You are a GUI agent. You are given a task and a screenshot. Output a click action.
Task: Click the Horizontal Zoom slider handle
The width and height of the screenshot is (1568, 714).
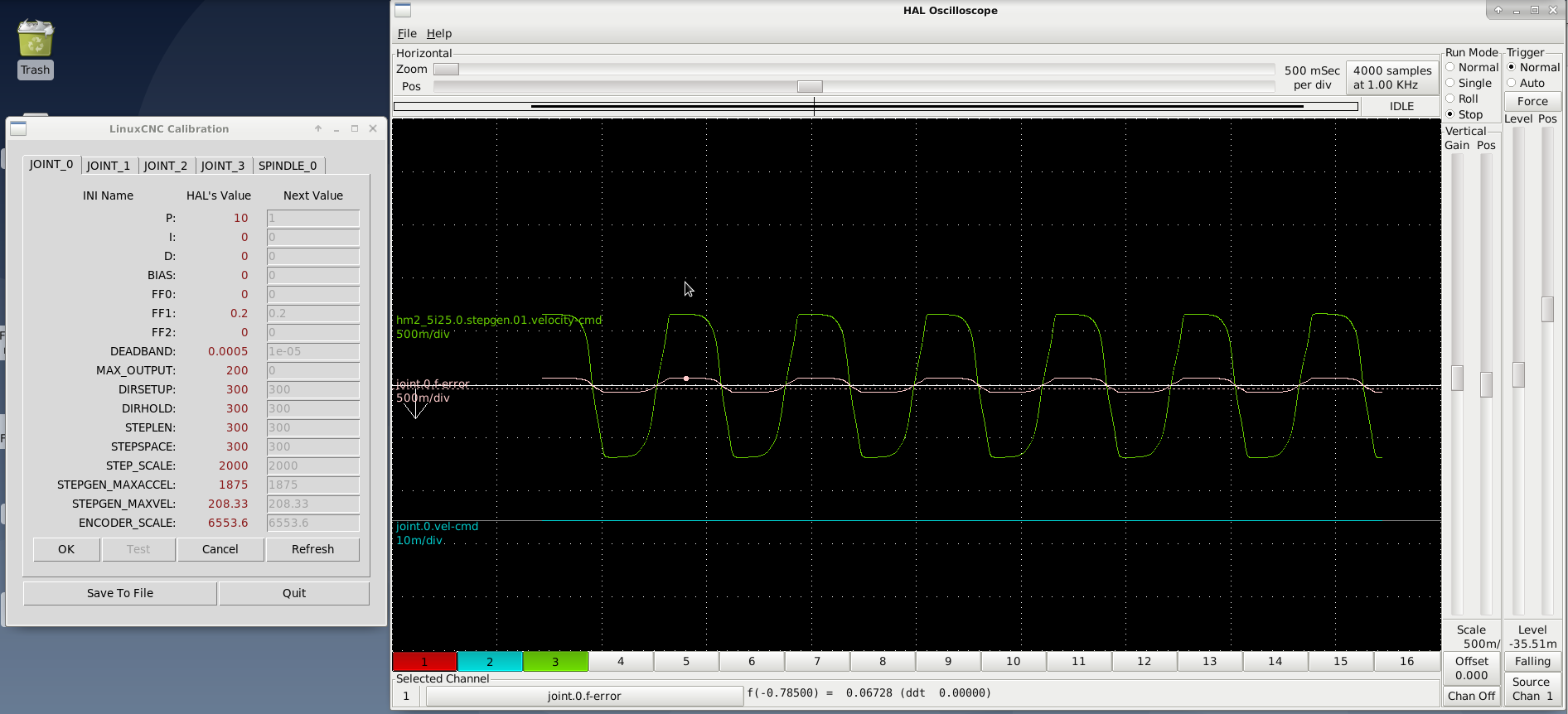[446, 70]
